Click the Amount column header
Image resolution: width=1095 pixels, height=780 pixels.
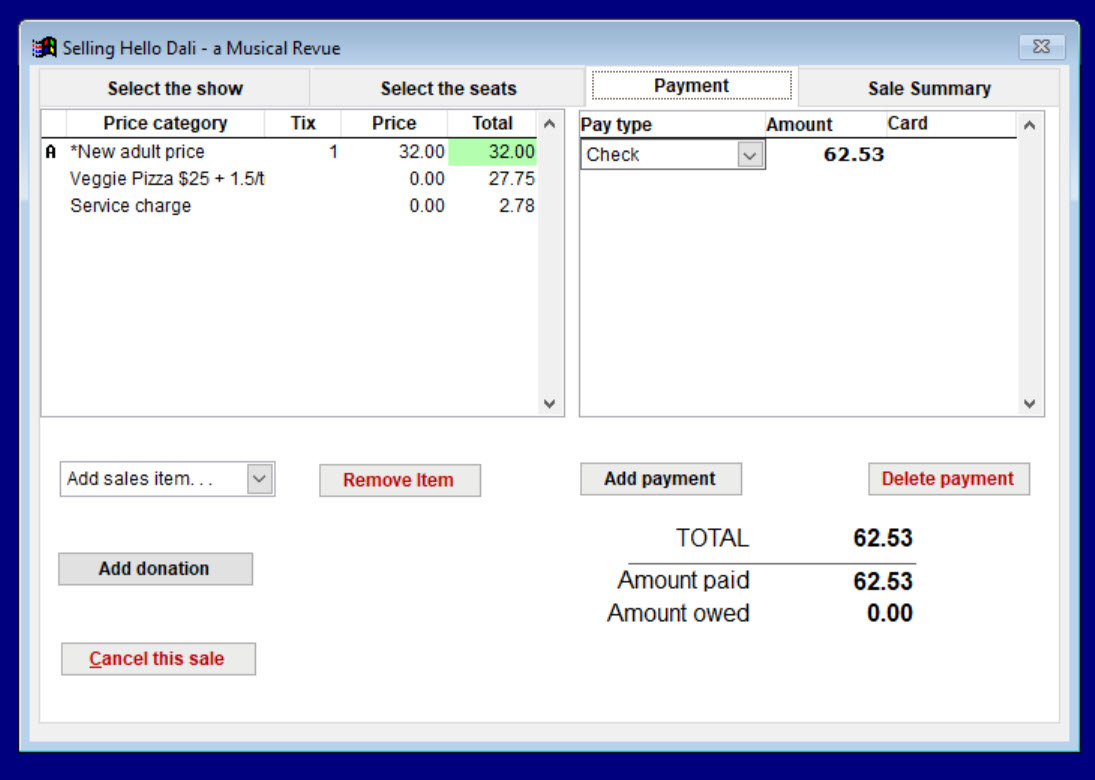pyautogui.click(x=826, y=125)
